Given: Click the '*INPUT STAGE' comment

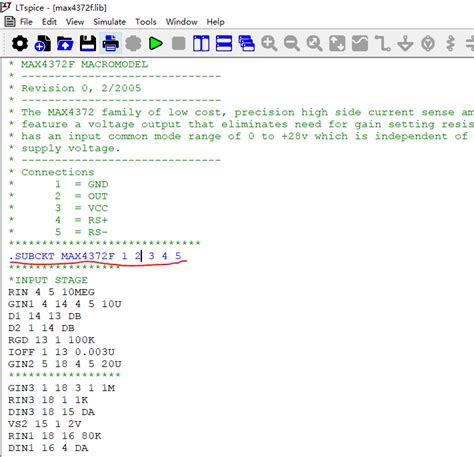Looking at the screenshot, I should coord(48,280).
